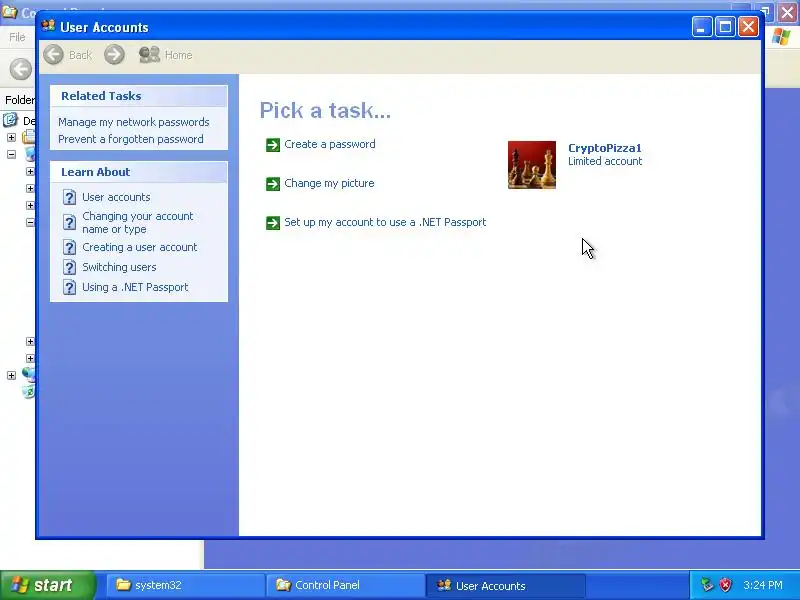Click the Safely Remove Hardware tray icon
800x600 pixels.
(x=707, y=585)
